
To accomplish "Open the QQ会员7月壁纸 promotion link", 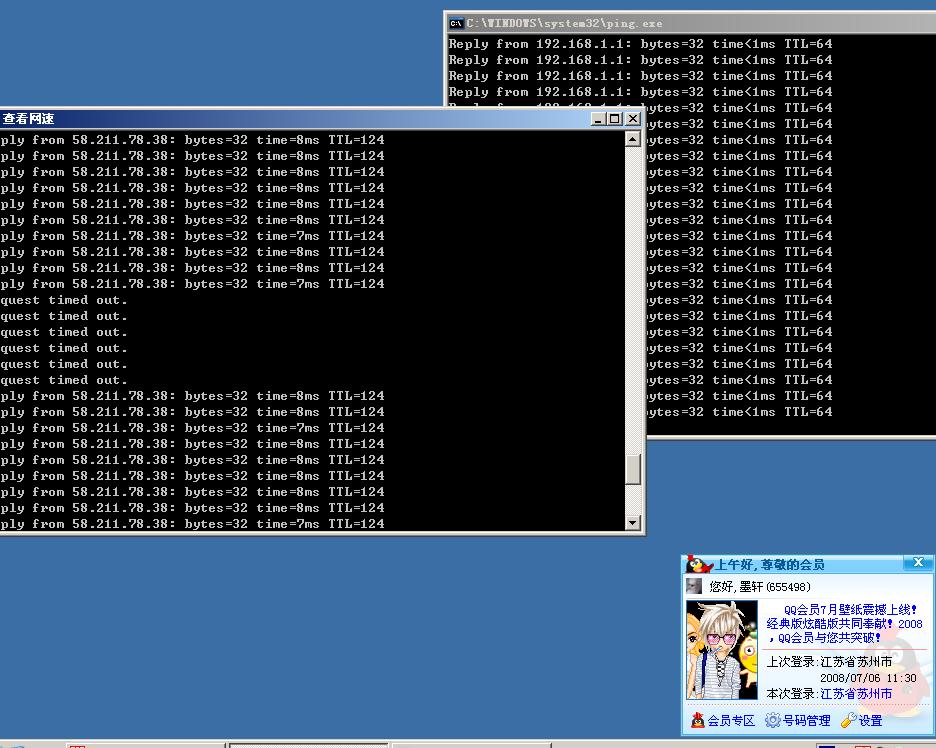I will click(843, 623).
